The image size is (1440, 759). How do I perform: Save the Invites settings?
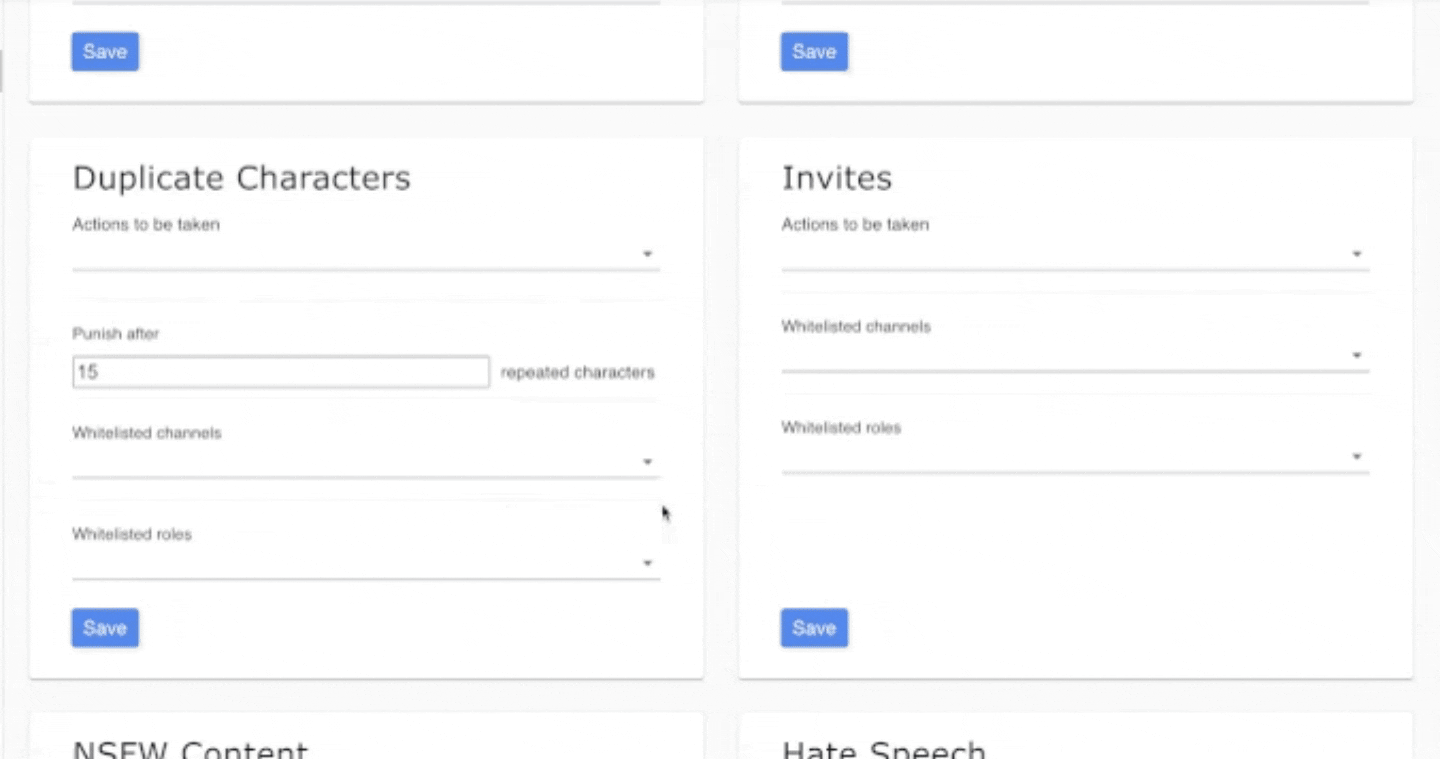[x=814, y=628]
